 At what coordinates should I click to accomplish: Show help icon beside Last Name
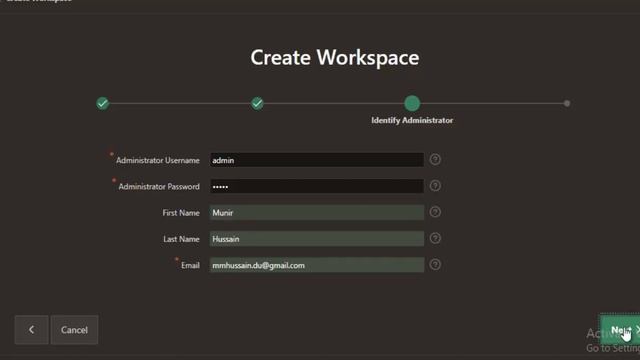point(435,238)
